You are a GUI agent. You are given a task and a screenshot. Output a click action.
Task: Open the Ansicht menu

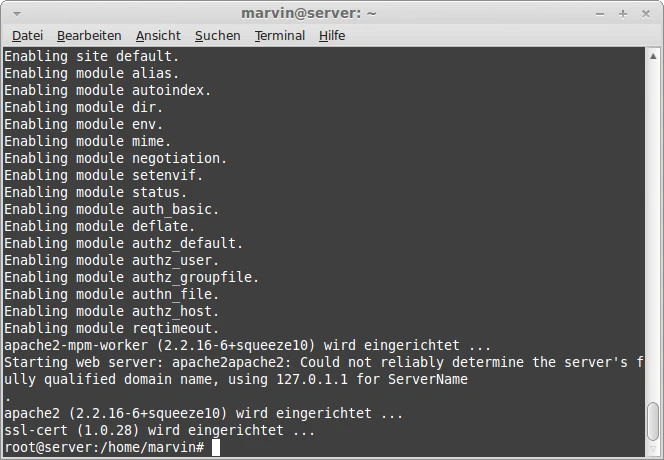(x=158, y=36)
